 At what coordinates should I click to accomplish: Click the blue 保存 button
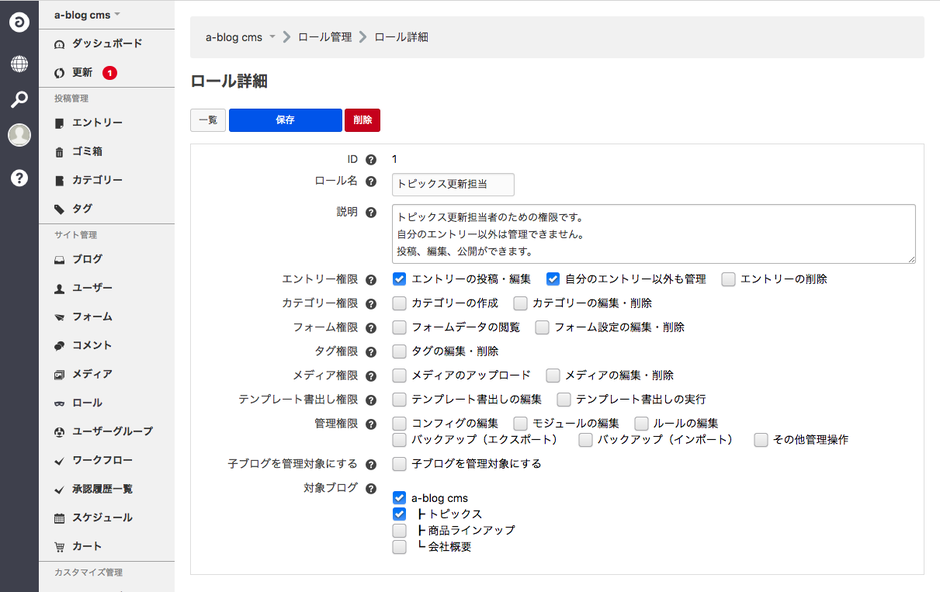285,120
